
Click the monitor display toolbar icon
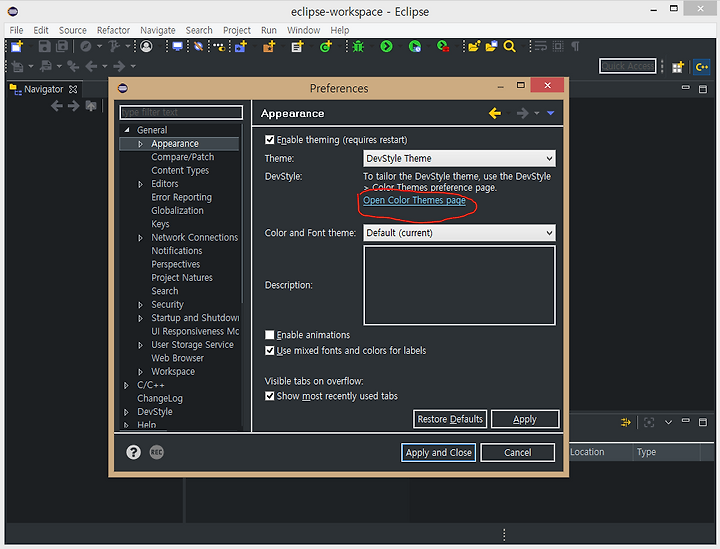[x=177, y=46]
